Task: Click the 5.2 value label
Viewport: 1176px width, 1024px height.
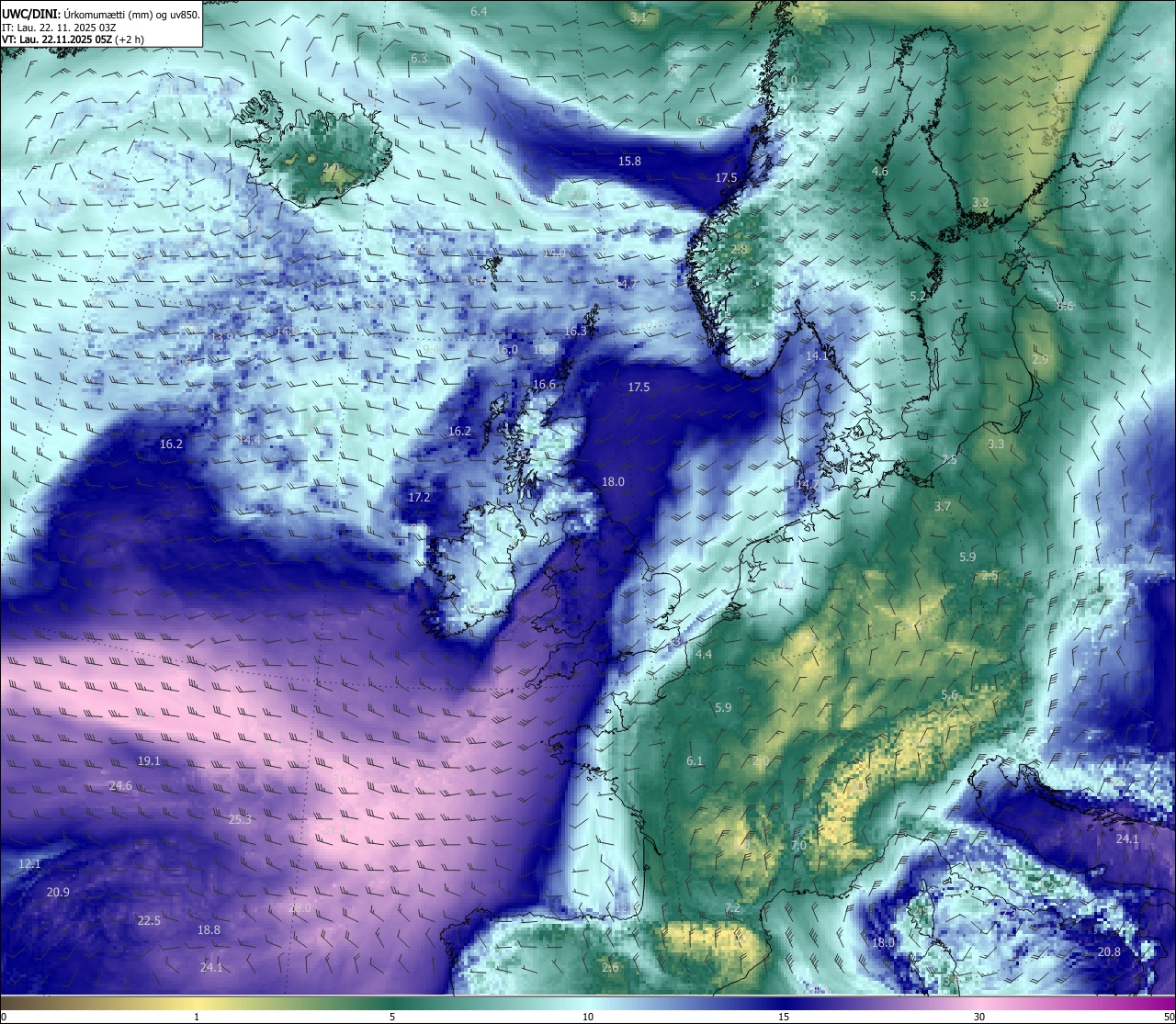Action: 918,296
